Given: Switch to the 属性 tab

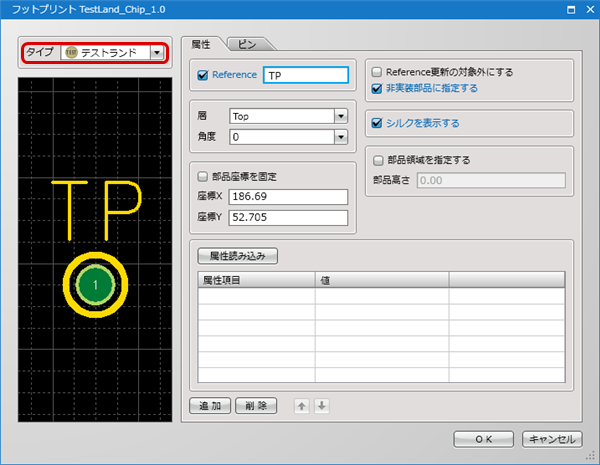Looking at the screenshot, I should [201, 44].
